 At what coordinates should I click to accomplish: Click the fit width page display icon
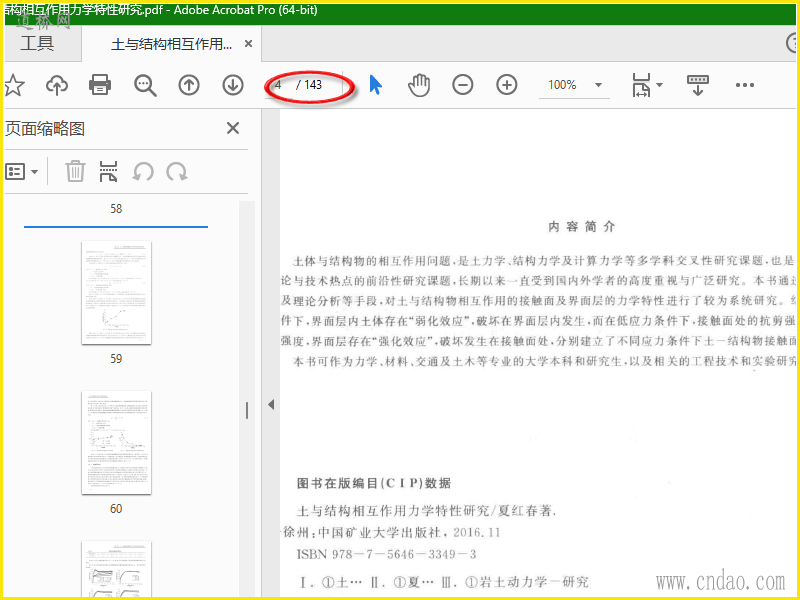(641, 85)
